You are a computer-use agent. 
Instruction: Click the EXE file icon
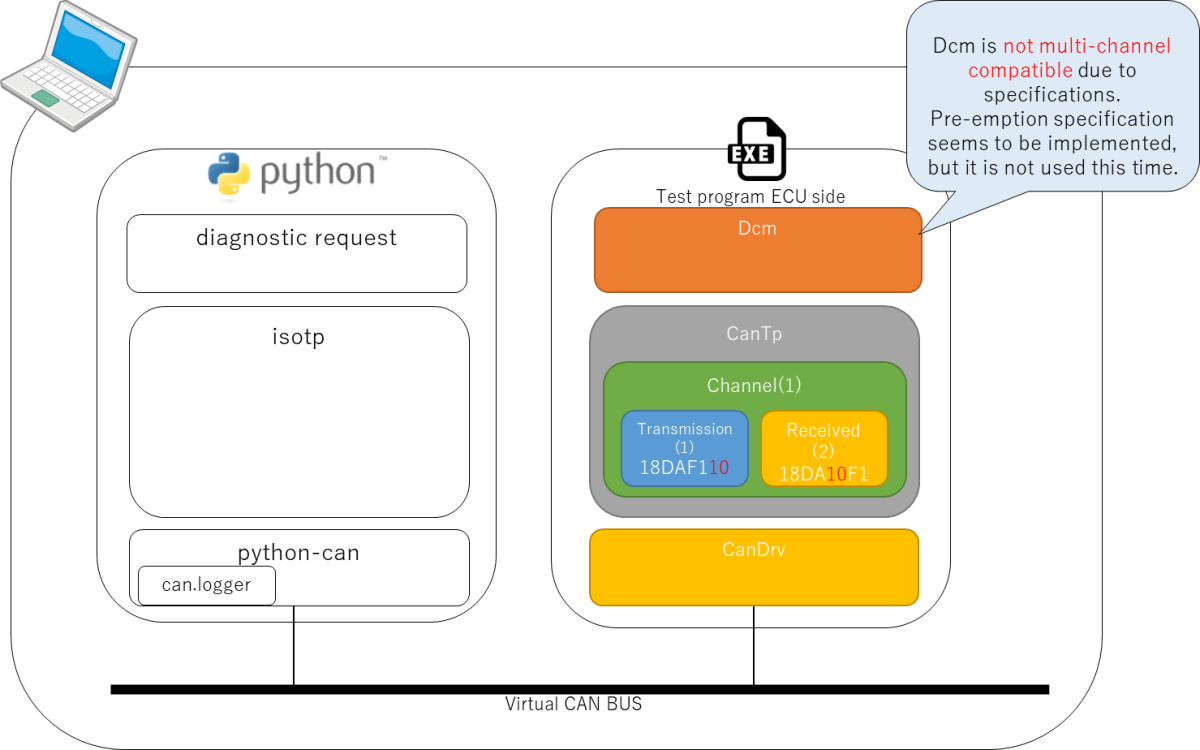tap(756, 150)
